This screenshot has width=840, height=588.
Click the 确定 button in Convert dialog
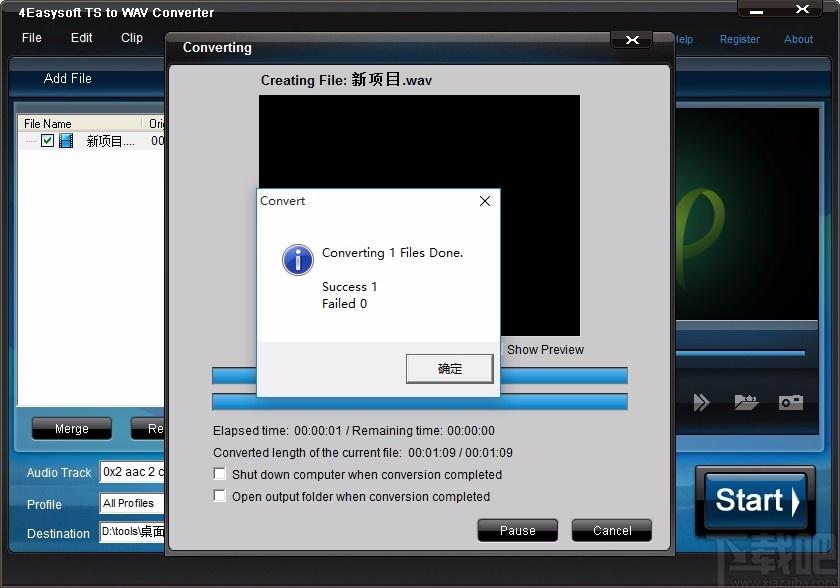tap(449, 368)
